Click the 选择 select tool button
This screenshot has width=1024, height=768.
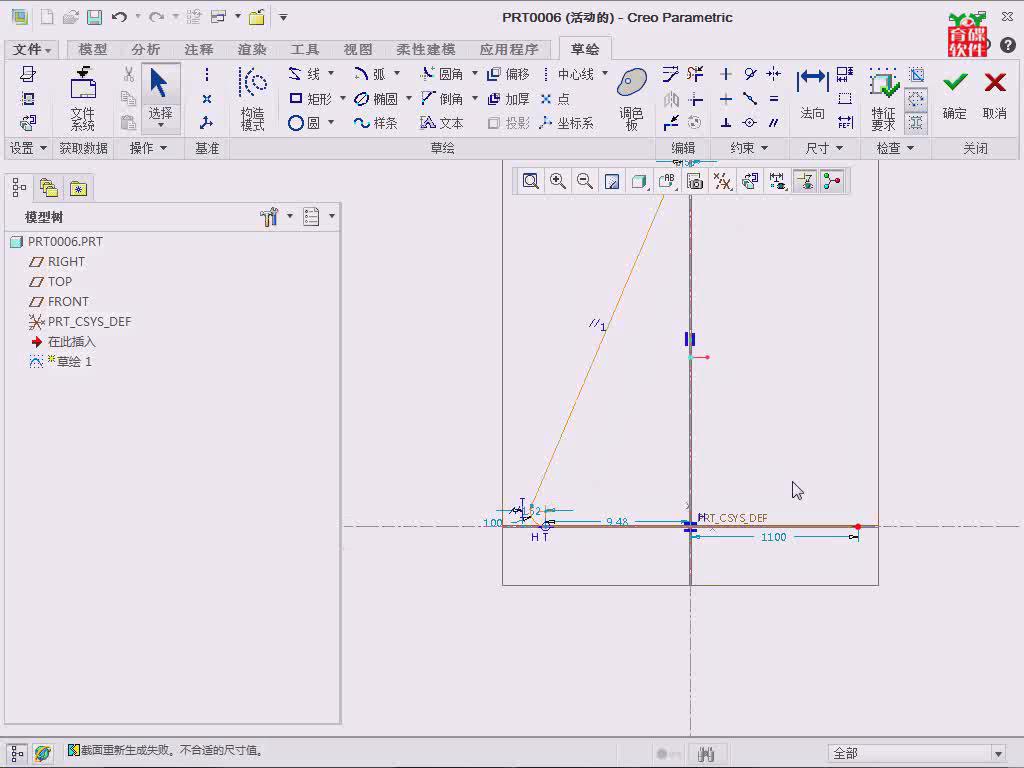pos(161,97)
